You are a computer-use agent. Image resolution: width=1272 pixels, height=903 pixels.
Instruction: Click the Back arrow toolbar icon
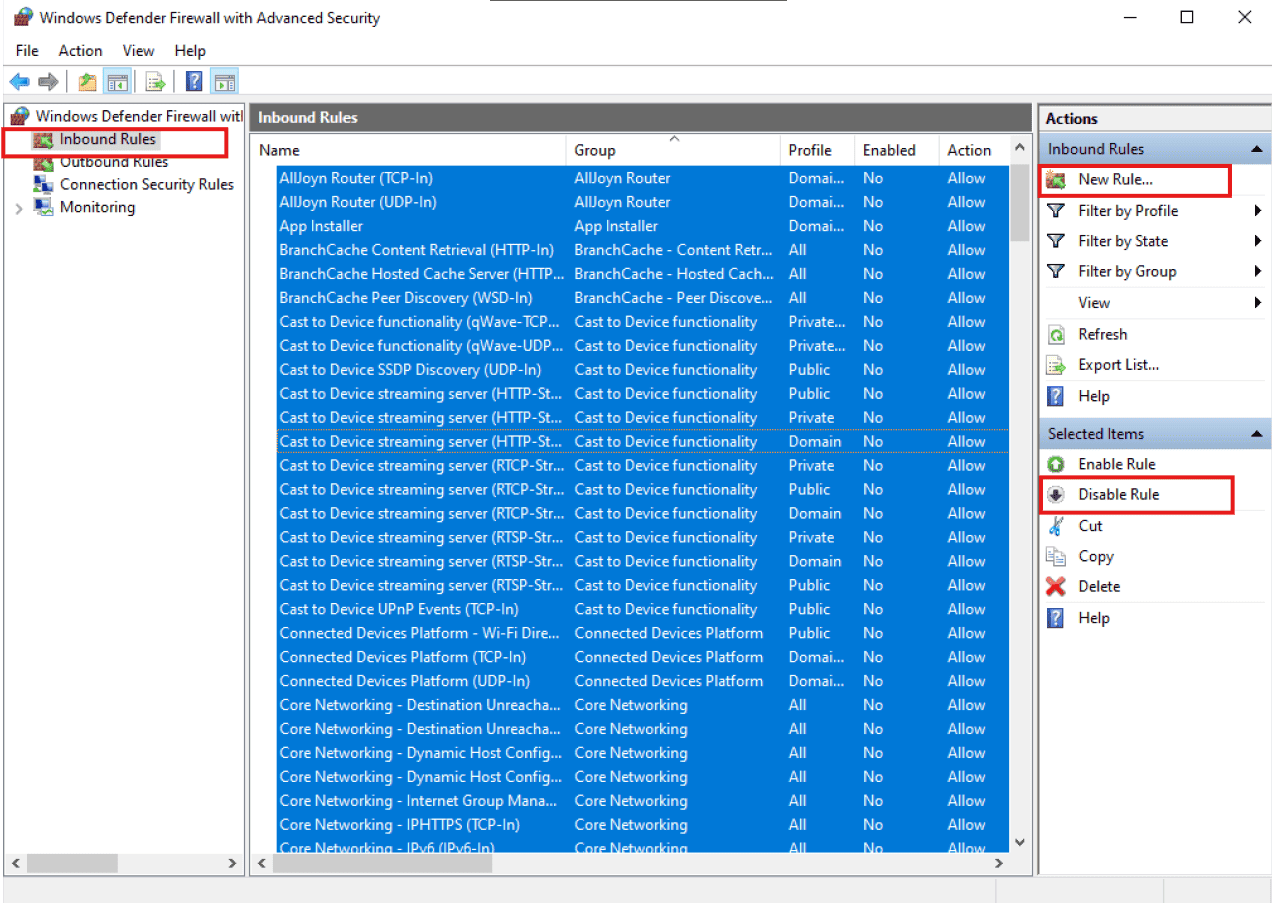(19, 82)
